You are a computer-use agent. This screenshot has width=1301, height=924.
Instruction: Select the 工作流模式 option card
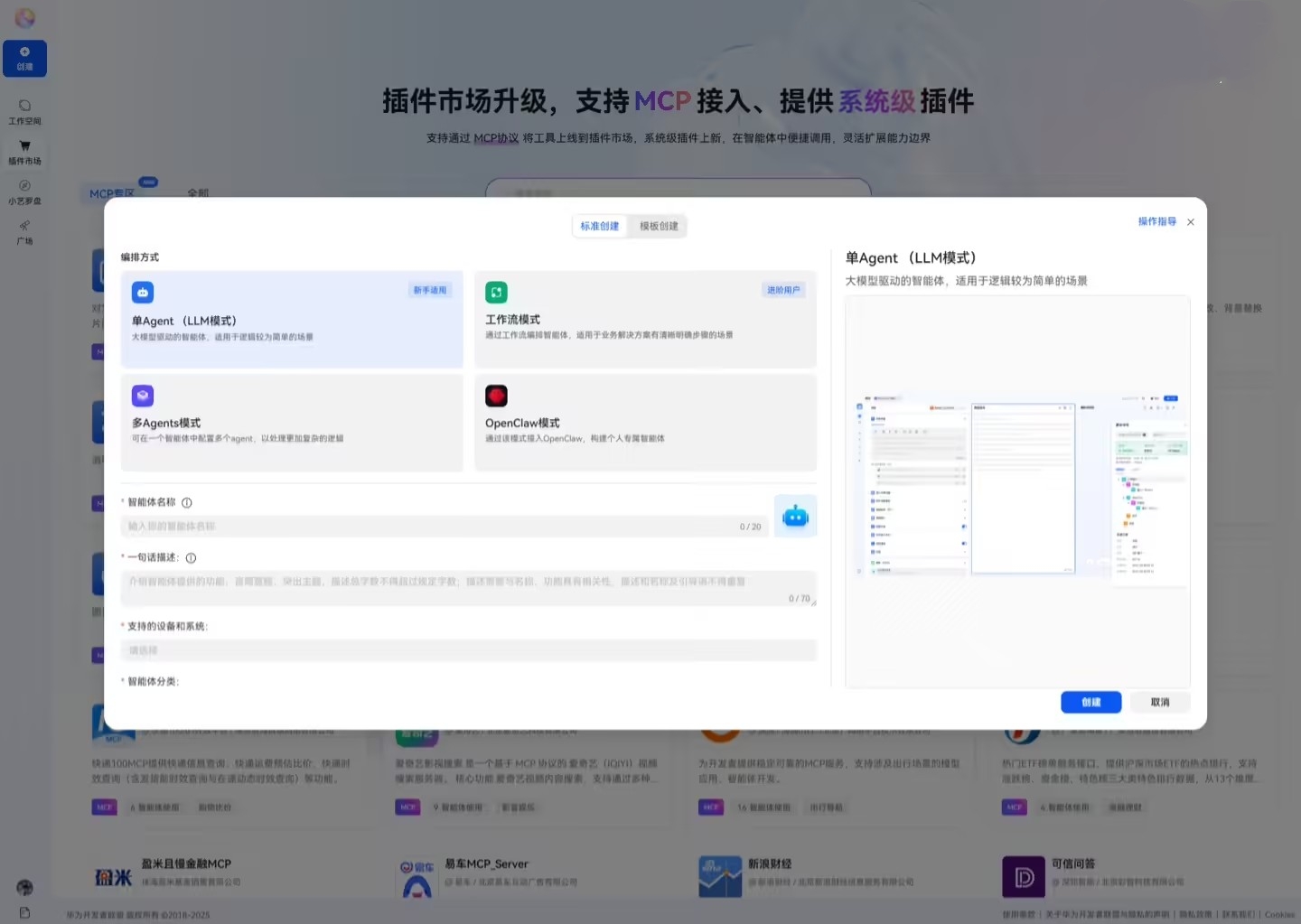coord(645,319)
